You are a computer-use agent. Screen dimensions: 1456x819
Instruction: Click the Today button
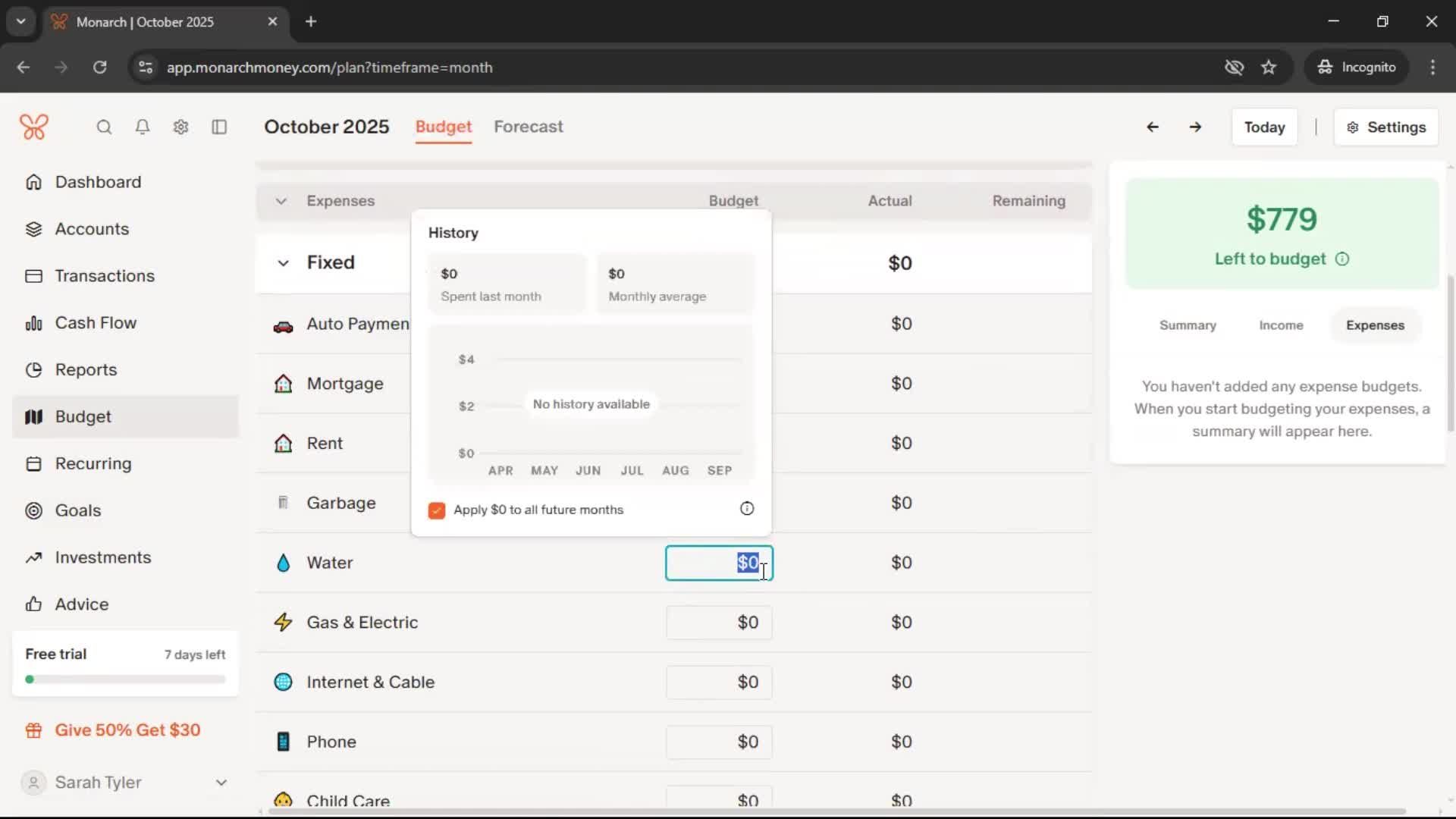point(1264,127)
